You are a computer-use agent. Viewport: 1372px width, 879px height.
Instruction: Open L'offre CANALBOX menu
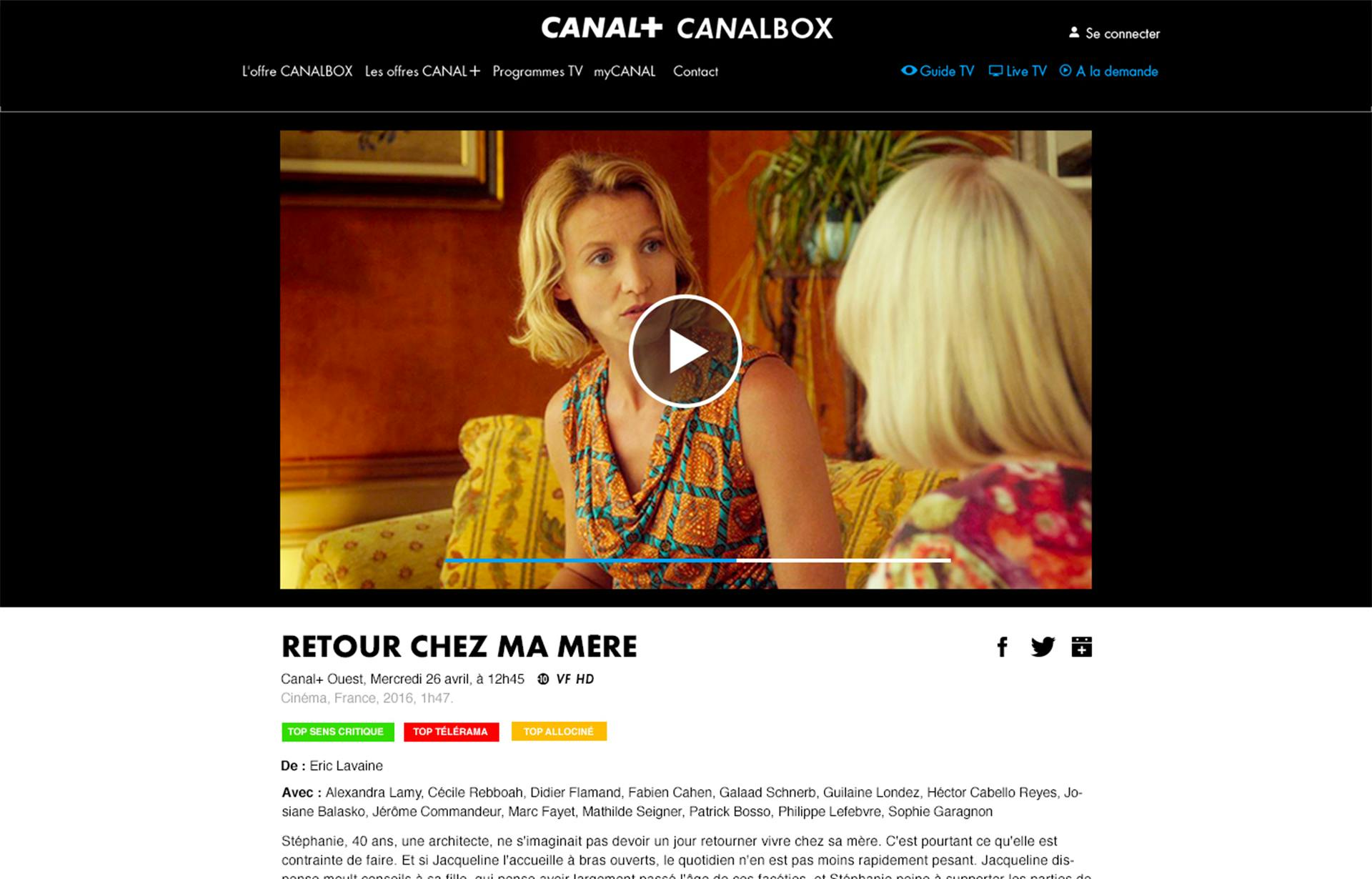click(297, 71)
